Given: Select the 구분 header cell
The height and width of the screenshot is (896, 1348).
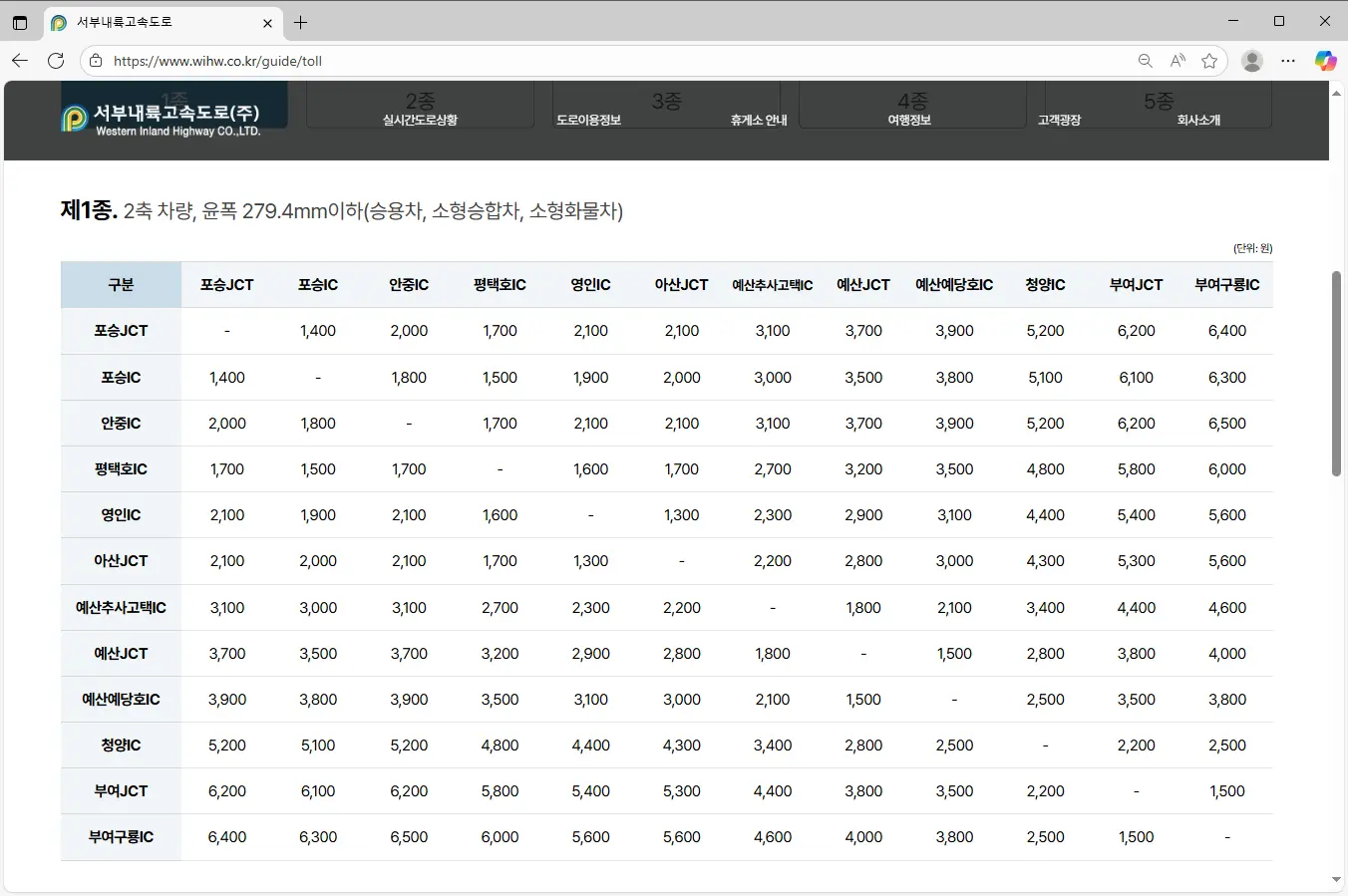Looking at the screenshot, I should [x=121, y=285].
